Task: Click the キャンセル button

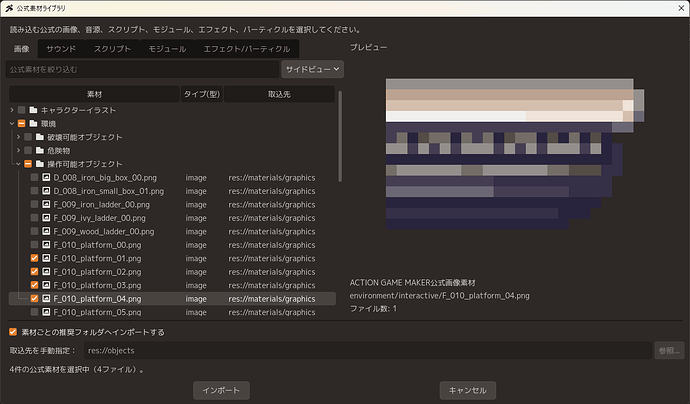Action: click(468, 390)
